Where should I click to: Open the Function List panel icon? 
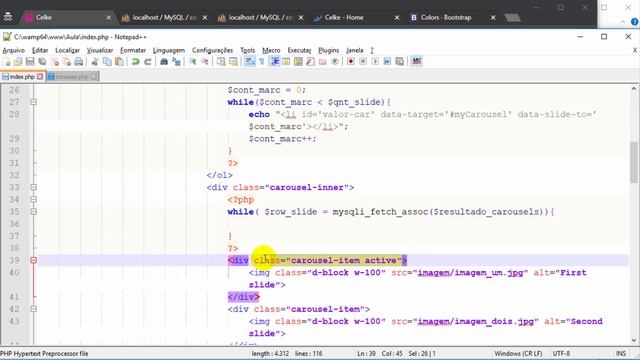click(x=310, y=61)
